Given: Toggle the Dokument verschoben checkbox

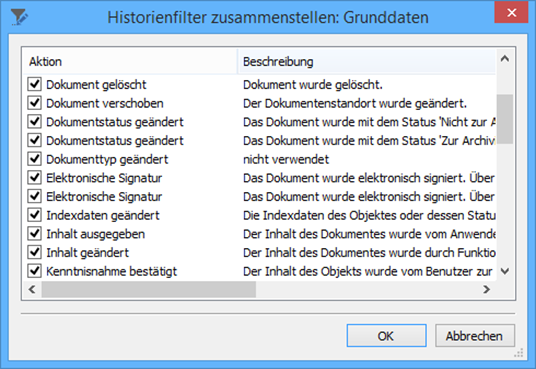Looking at the screenshot, I should [35, 103].
